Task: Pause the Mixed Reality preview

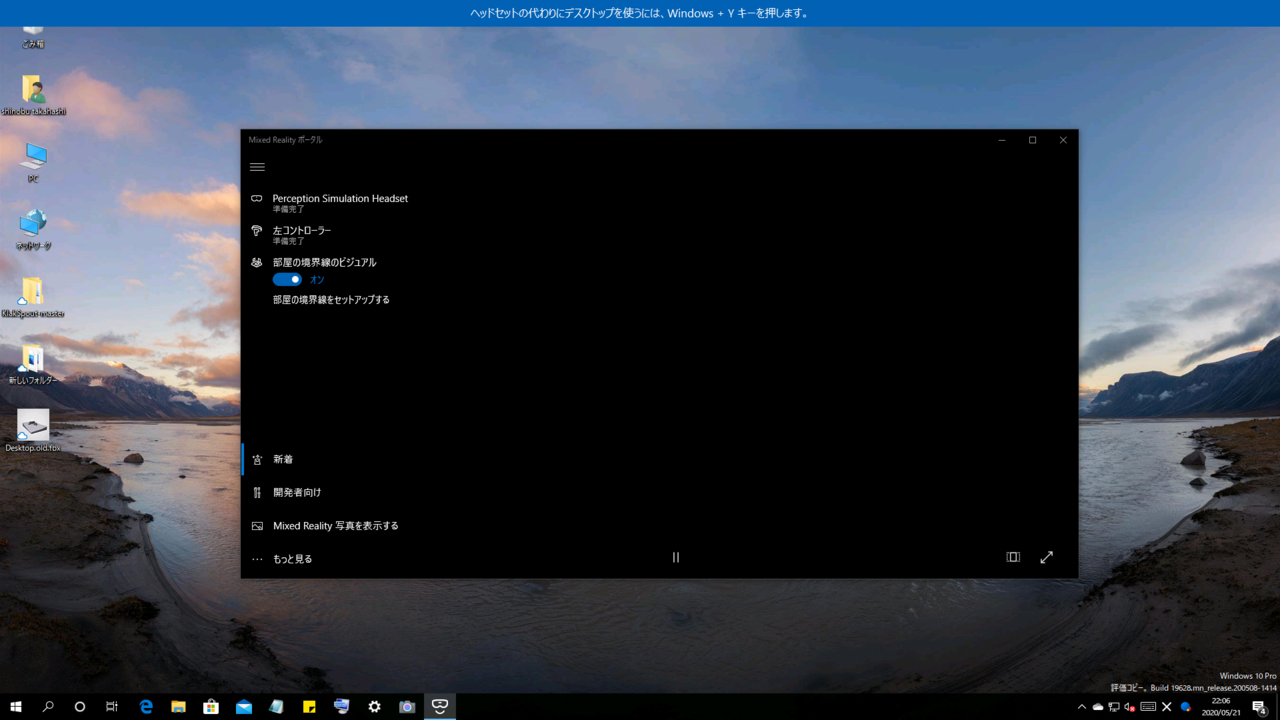Action: (676, 557)
